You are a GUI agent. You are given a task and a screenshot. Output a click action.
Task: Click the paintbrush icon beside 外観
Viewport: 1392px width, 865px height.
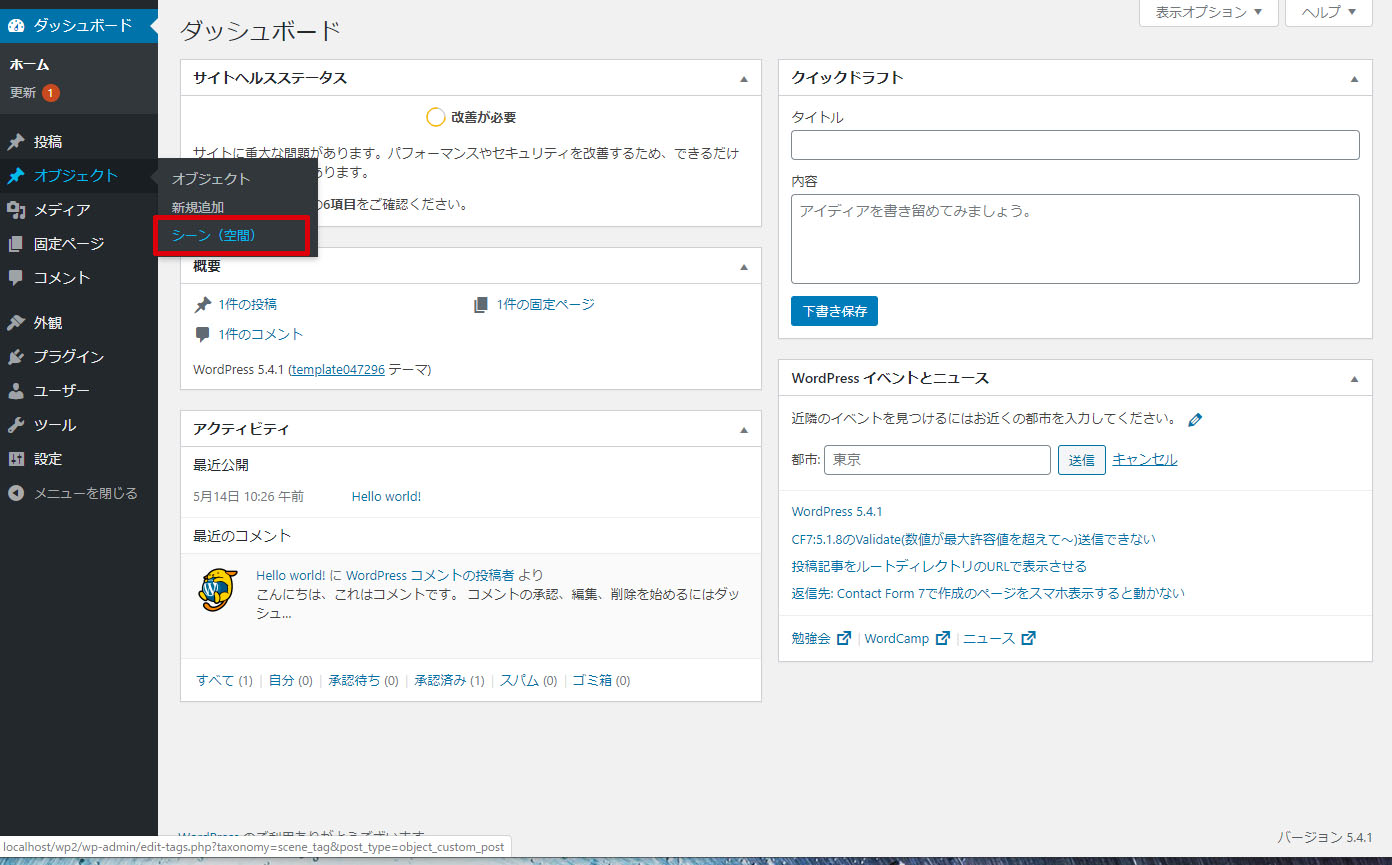16,323
